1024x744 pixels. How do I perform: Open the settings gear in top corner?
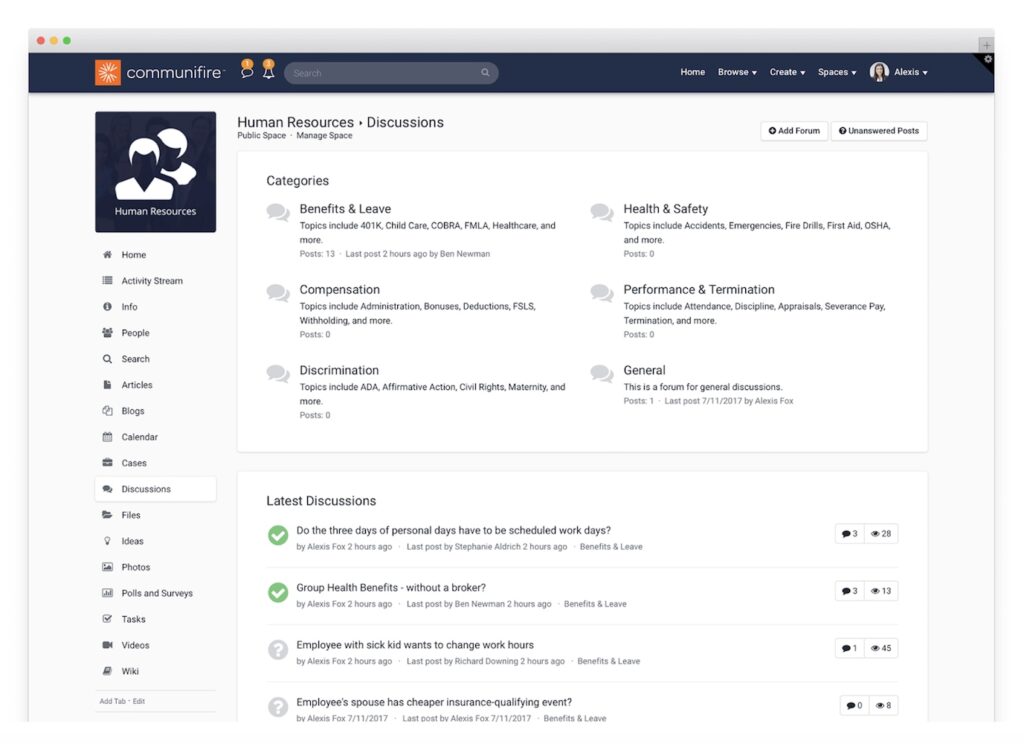(988, 60)
